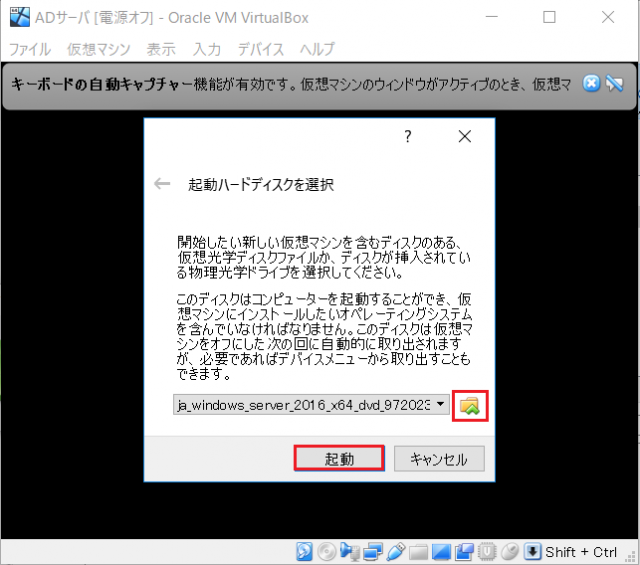Click the recording status icon
The width and height of the screenshot is (640, 565).
[x=464, y=552]
